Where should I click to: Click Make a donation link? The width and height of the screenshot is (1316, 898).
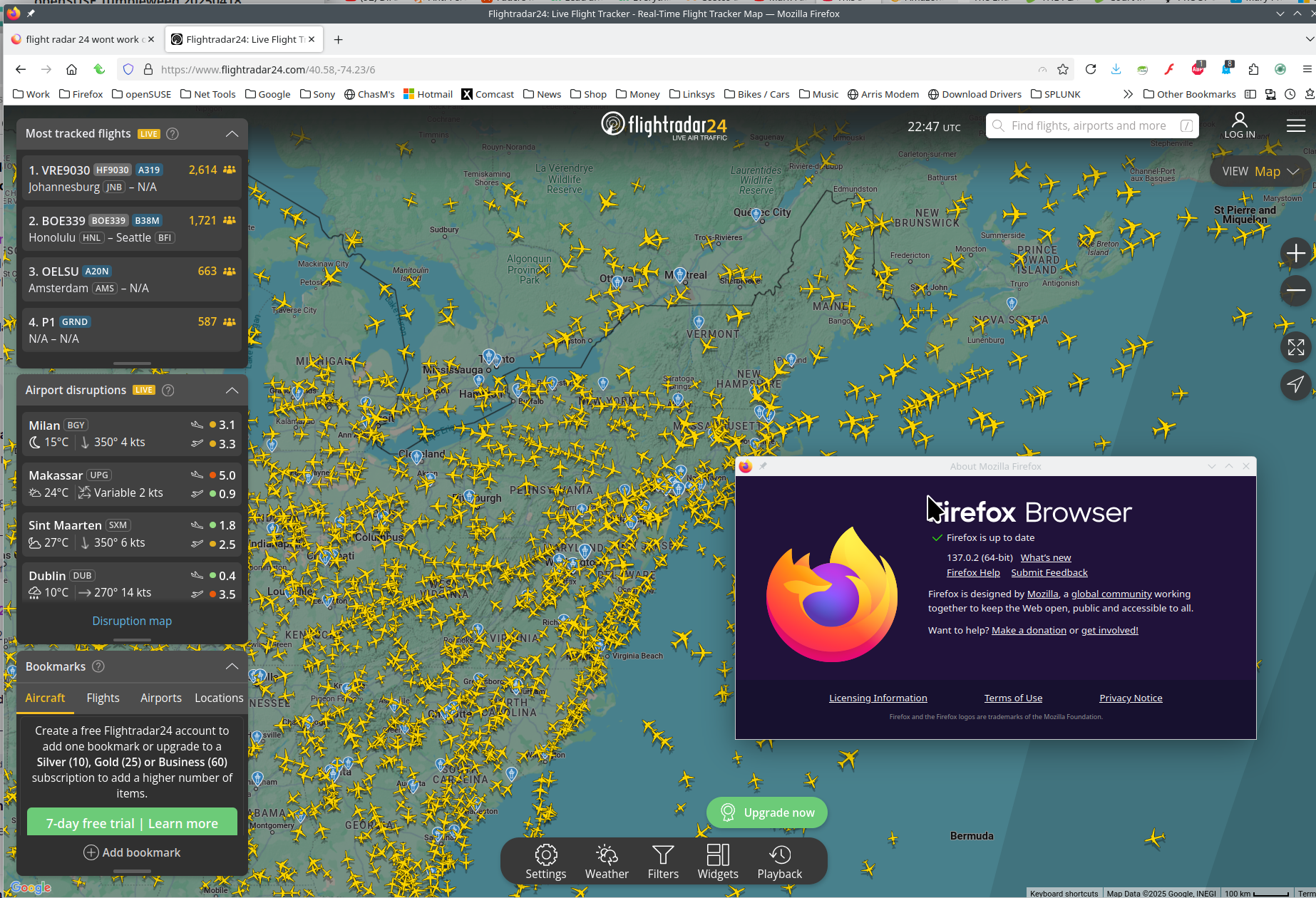point(1029,630)
